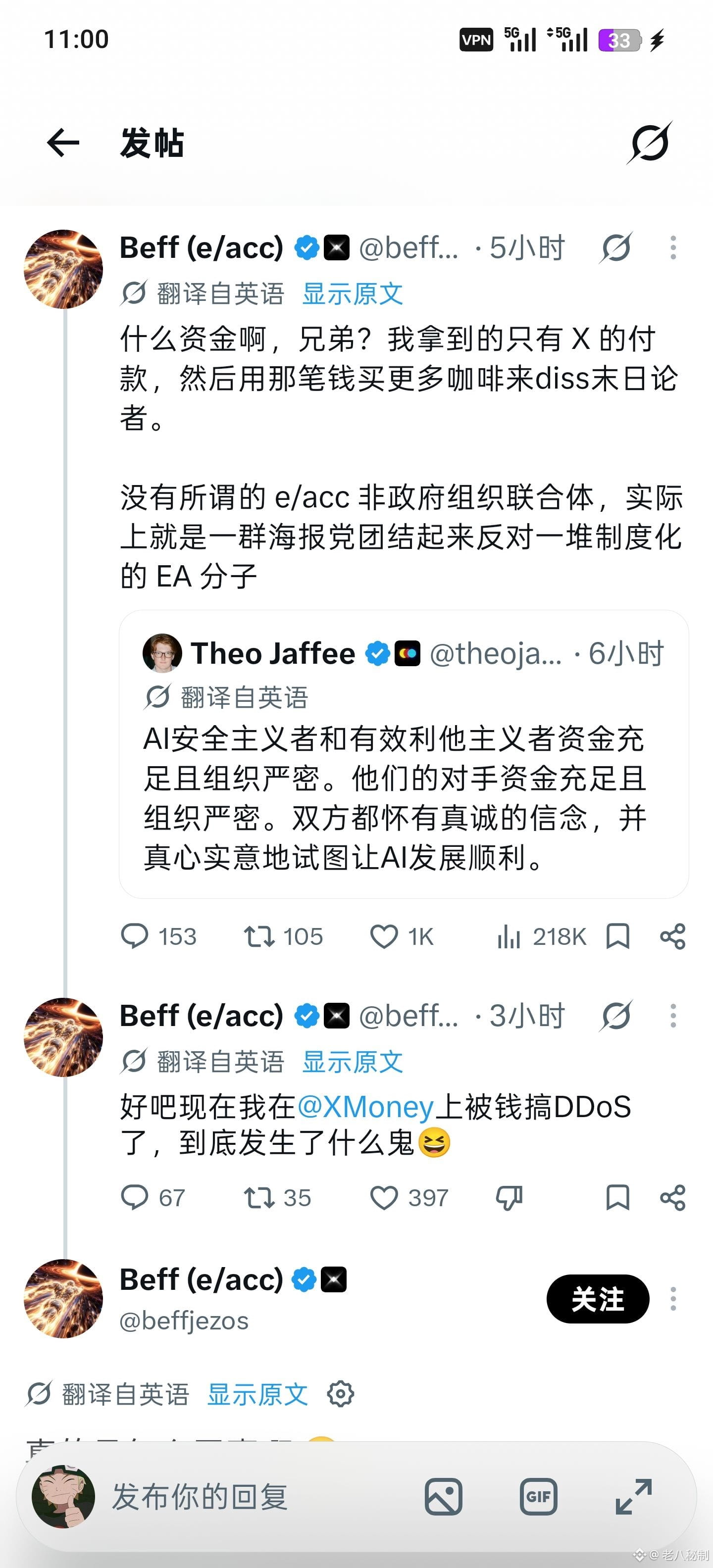The image size is (713, 1568).
Task: Like the post with 397 likes
Action: (x=409, y=1198)
